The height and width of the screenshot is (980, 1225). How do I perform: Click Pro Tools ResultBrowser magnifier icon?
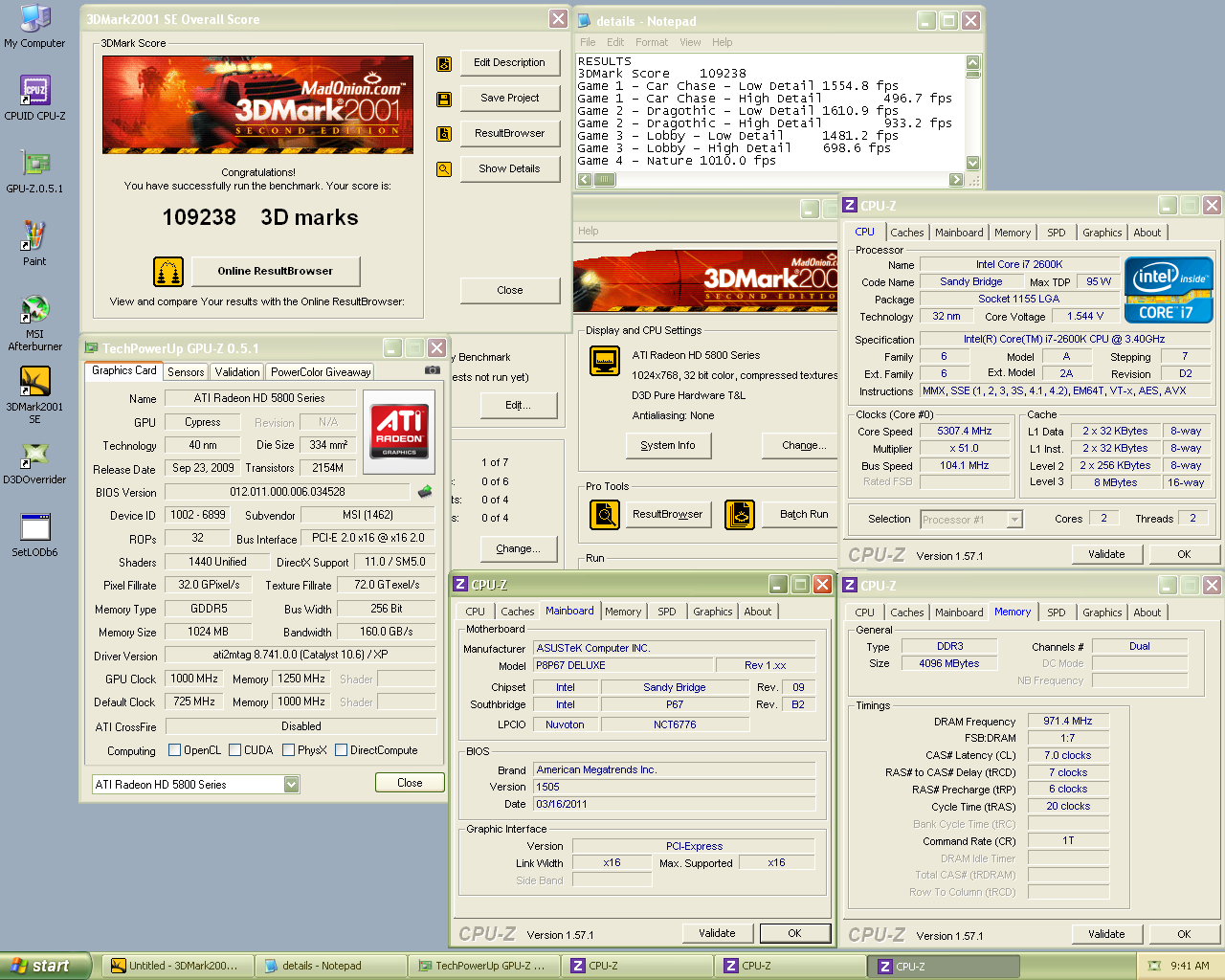[605, 515]
